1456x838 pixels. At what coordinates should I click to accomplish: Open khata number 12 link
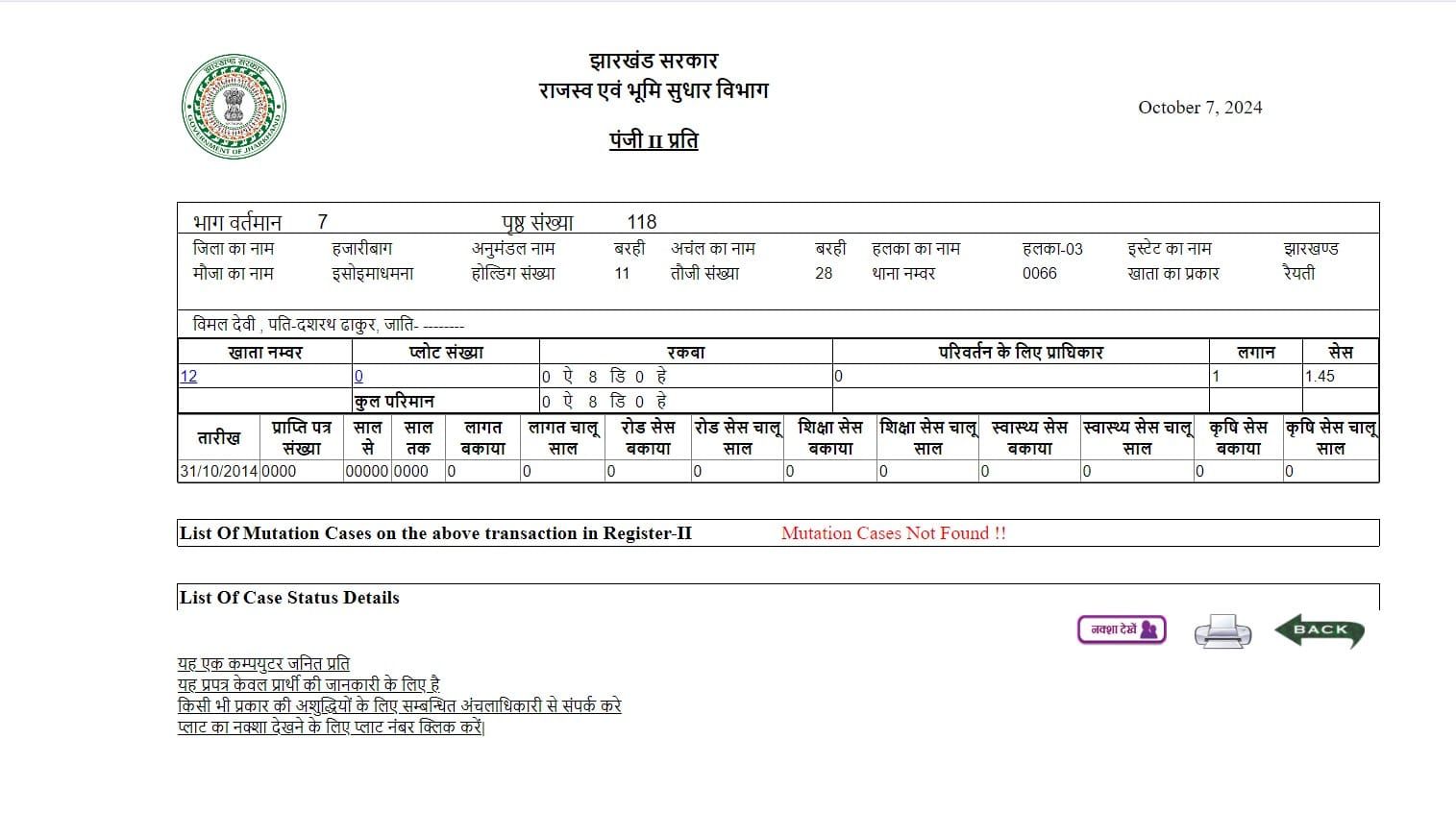tap(188, 376)
